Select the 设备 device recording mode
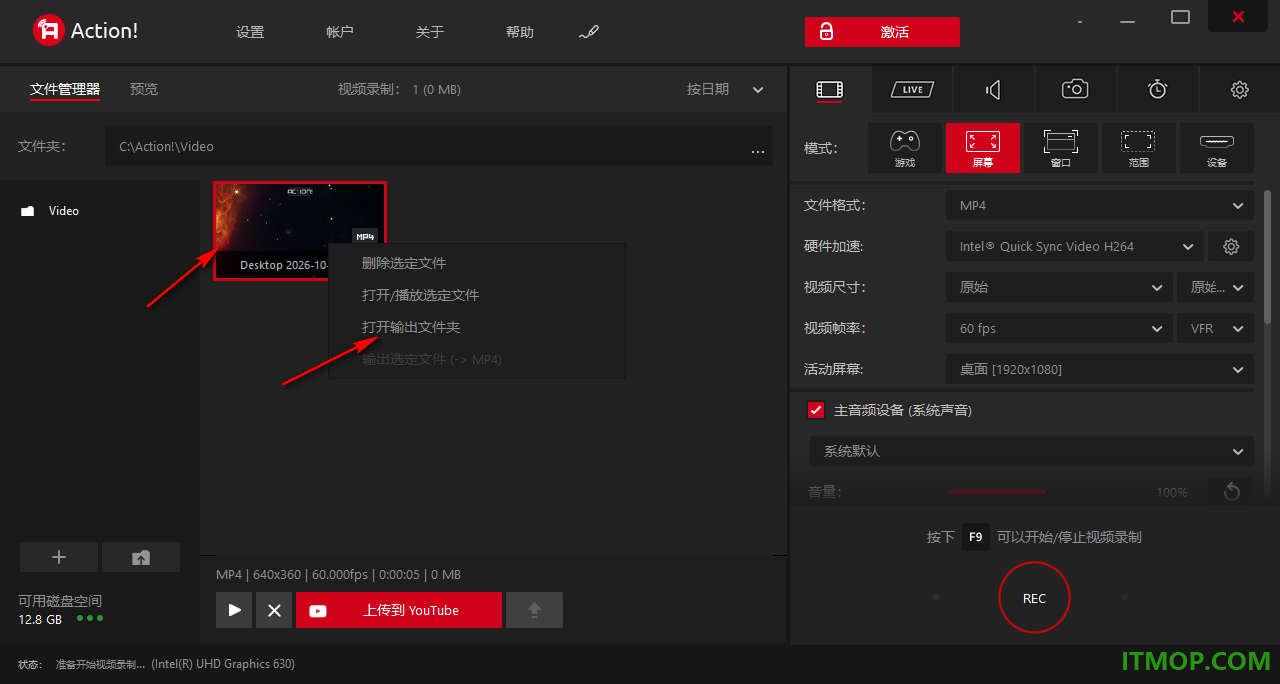This screenshot has width=1280, height=684. (x=1217, y=148)
